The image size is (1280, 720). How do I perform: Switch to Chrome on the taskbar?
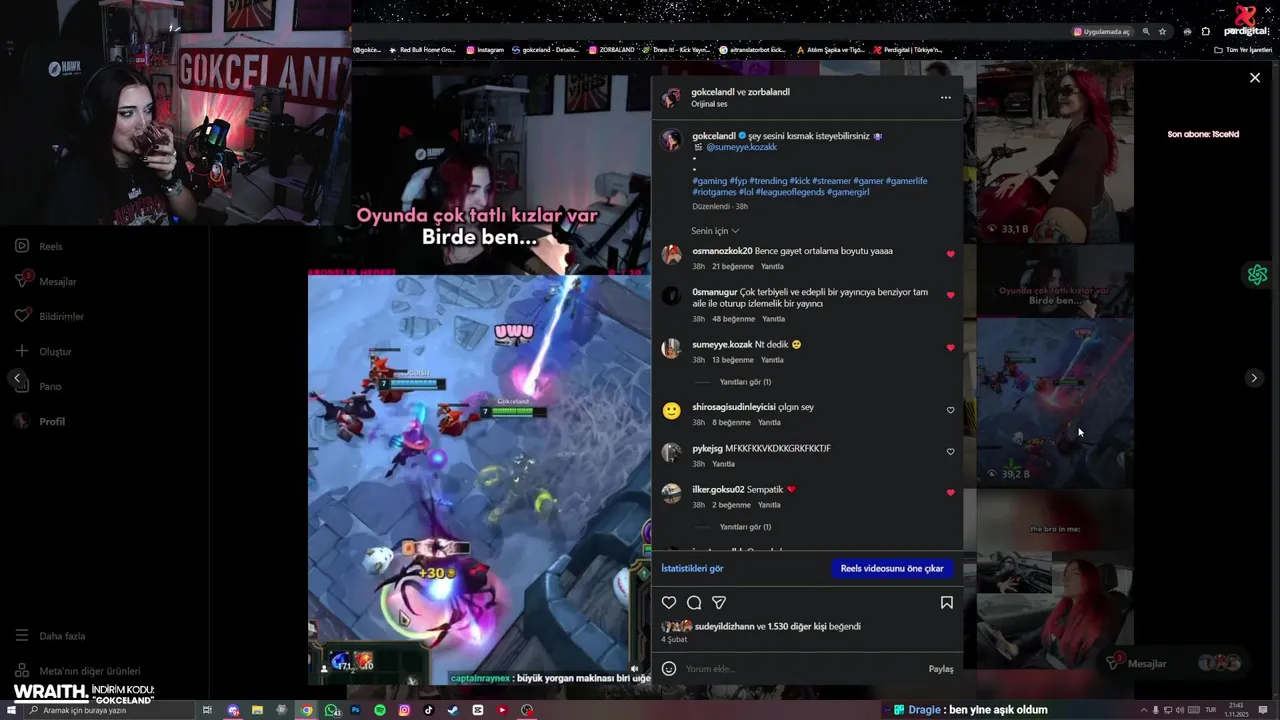coord(306,710)
